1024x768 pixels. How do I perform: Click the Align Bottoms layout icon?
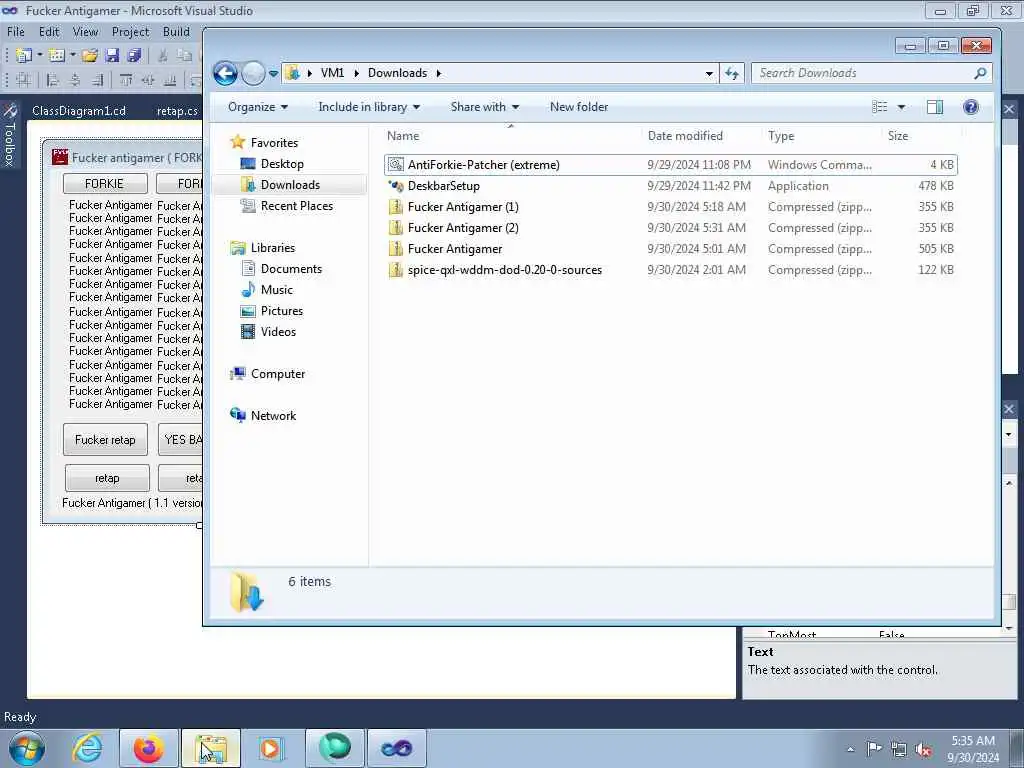[x=170, y=80]
